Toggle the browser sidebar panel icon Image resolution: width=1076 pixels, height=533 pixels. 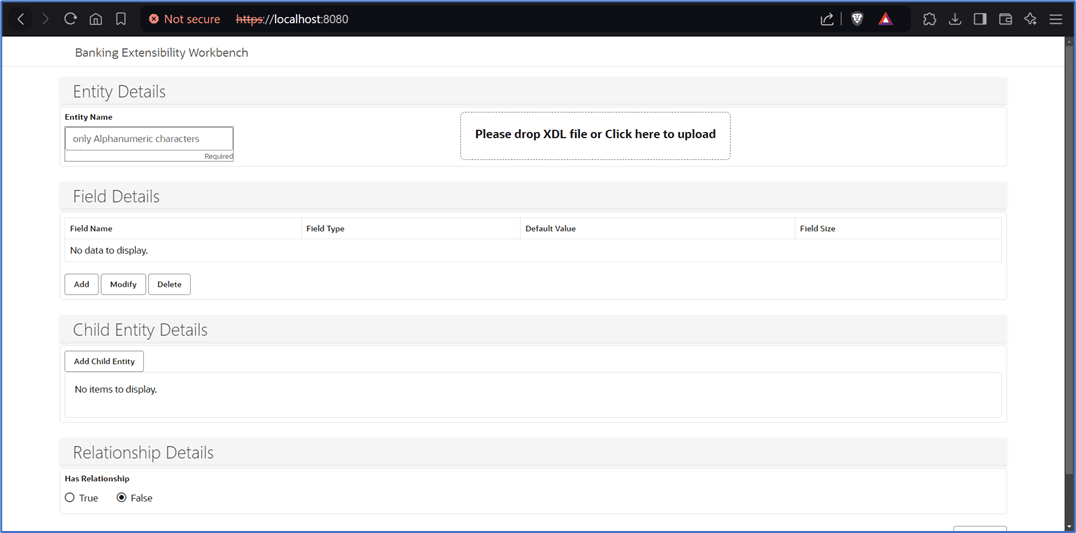point(980,19)
